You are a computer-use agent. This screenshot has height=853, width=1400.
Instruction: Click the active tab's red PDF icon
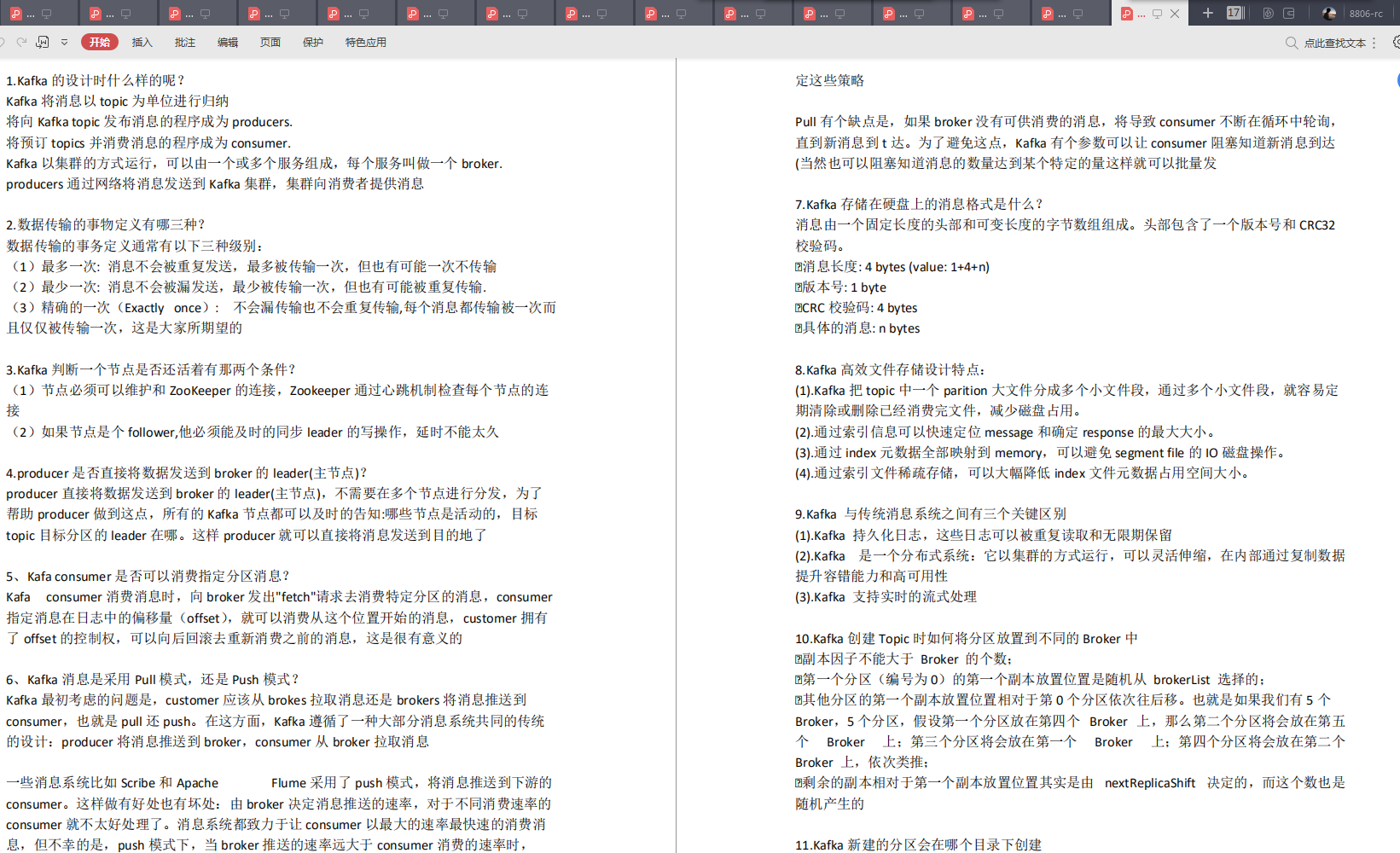tap(1127, 14)
